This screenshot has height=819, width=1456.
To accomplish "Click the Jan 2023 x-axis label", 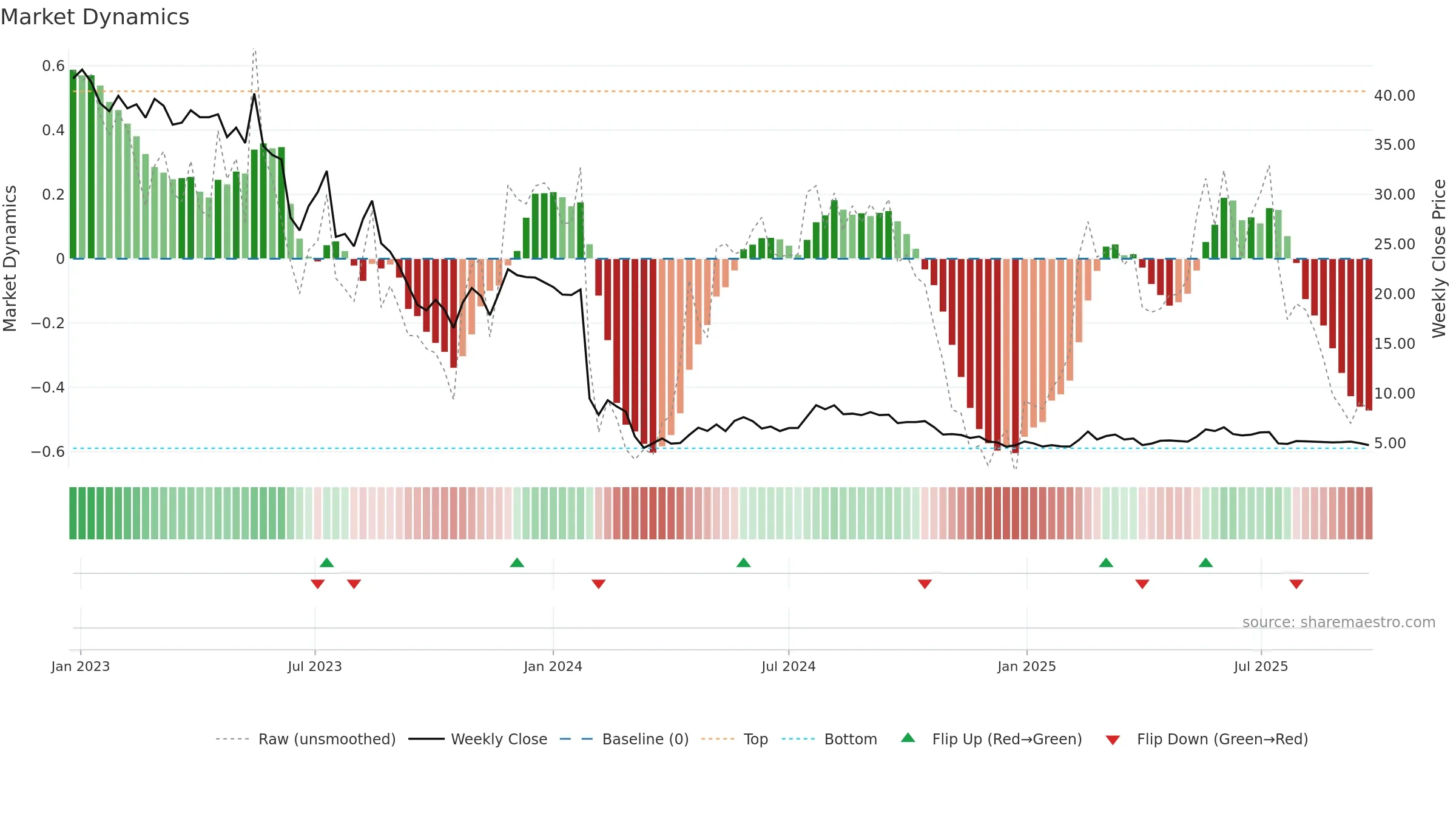I will pyautogui.click(x=81, y=666).
